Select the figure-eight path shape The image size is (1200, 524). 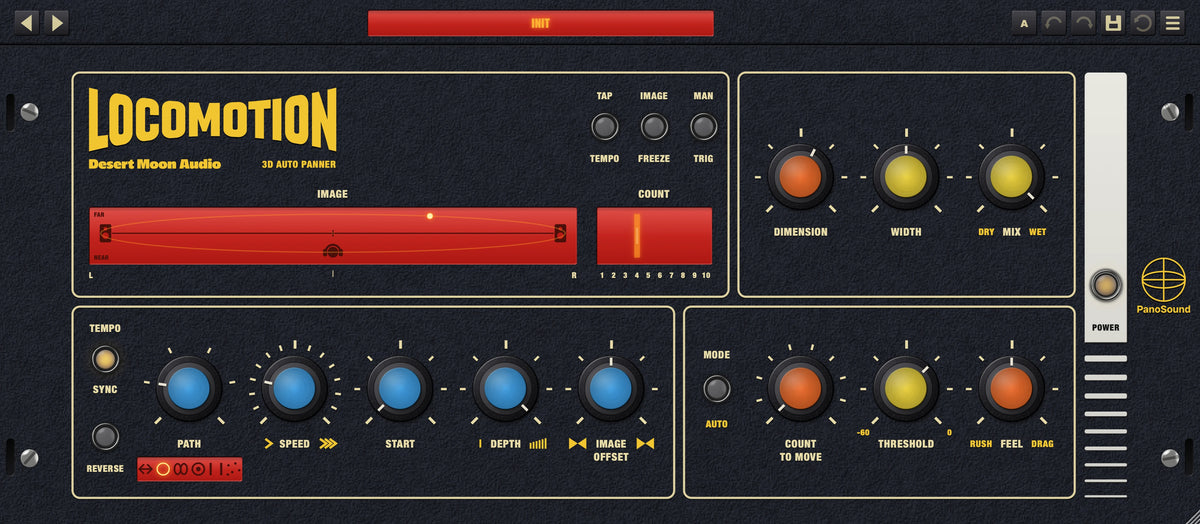[x=181, y=469]
